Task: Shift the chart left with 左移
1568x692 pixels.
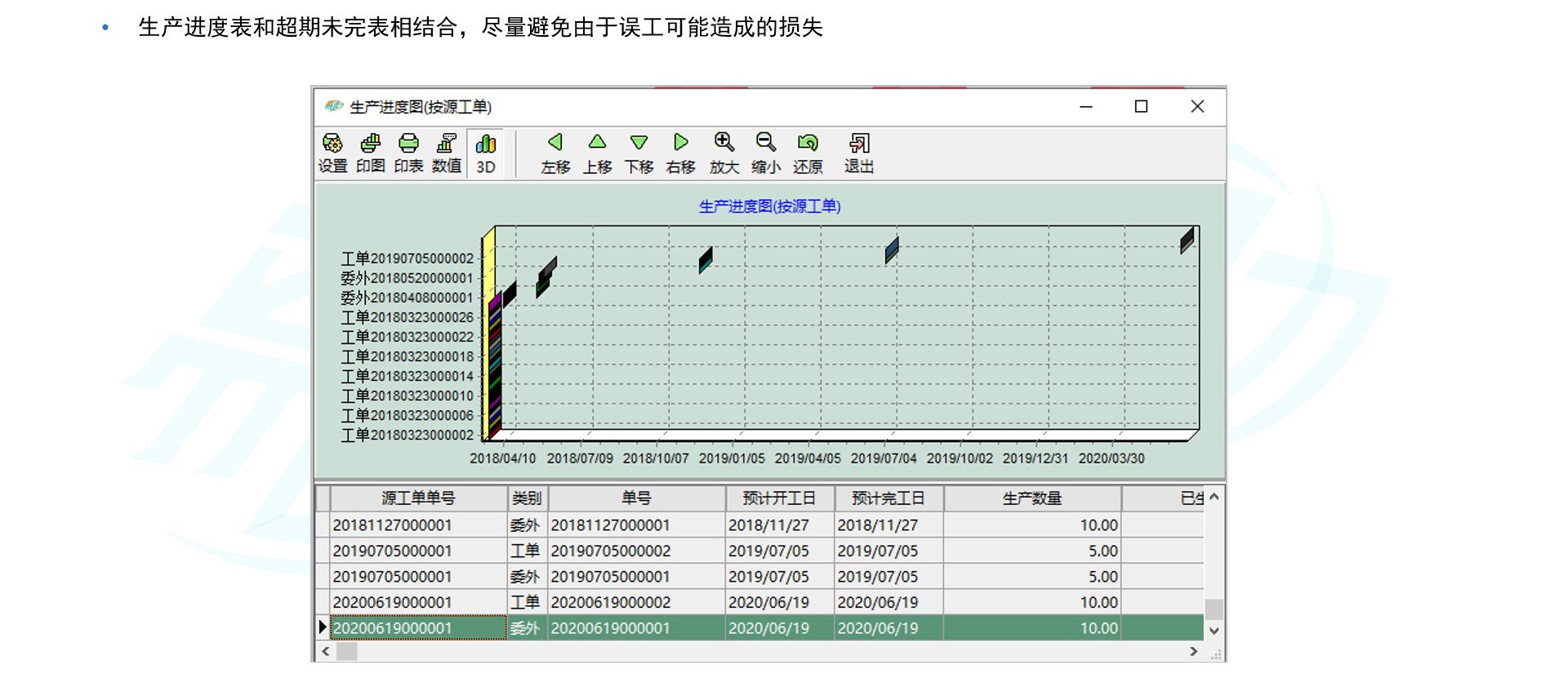Action: coord(555,153)
